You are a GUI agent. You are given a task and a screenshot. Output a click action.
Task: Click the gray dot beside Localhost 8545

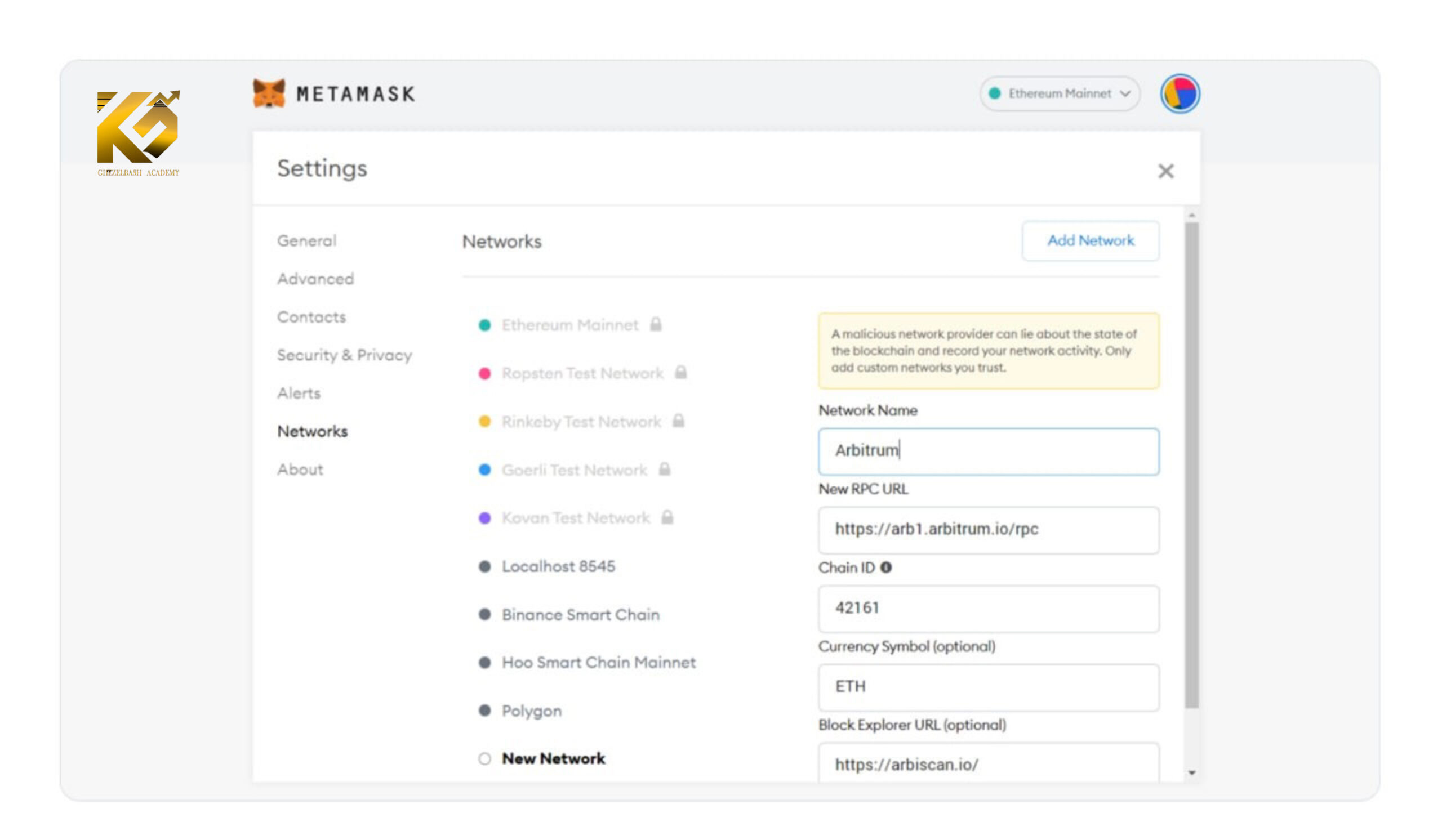[x=484, y=567]
